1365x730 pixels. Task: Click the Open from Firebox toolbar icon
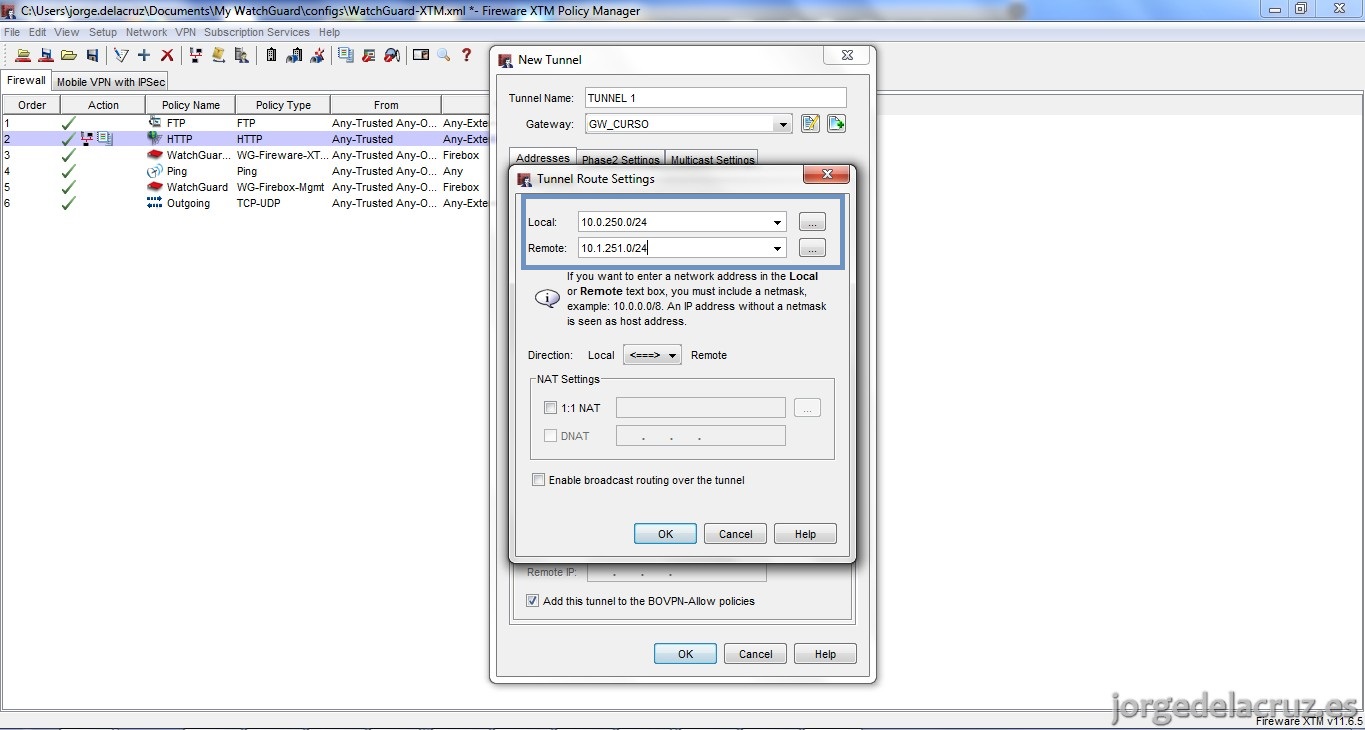click(x=23, y=56)
